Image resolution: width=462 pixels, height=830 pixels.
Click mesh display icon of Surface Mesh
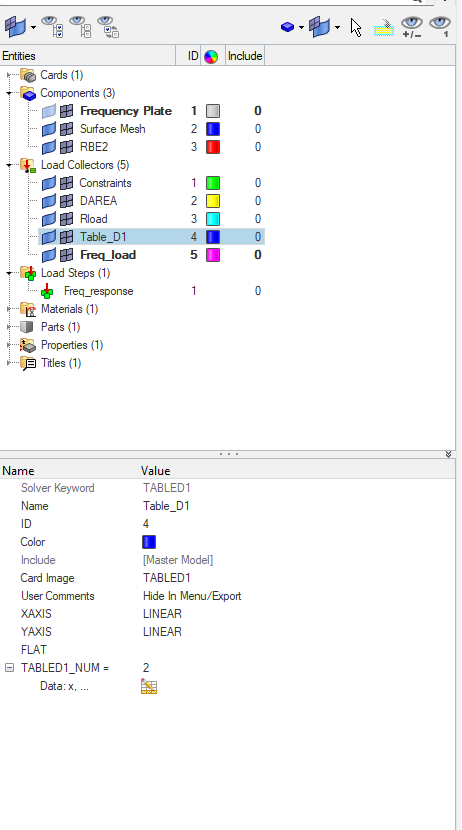pyautogui.click(x=66, y=129)
